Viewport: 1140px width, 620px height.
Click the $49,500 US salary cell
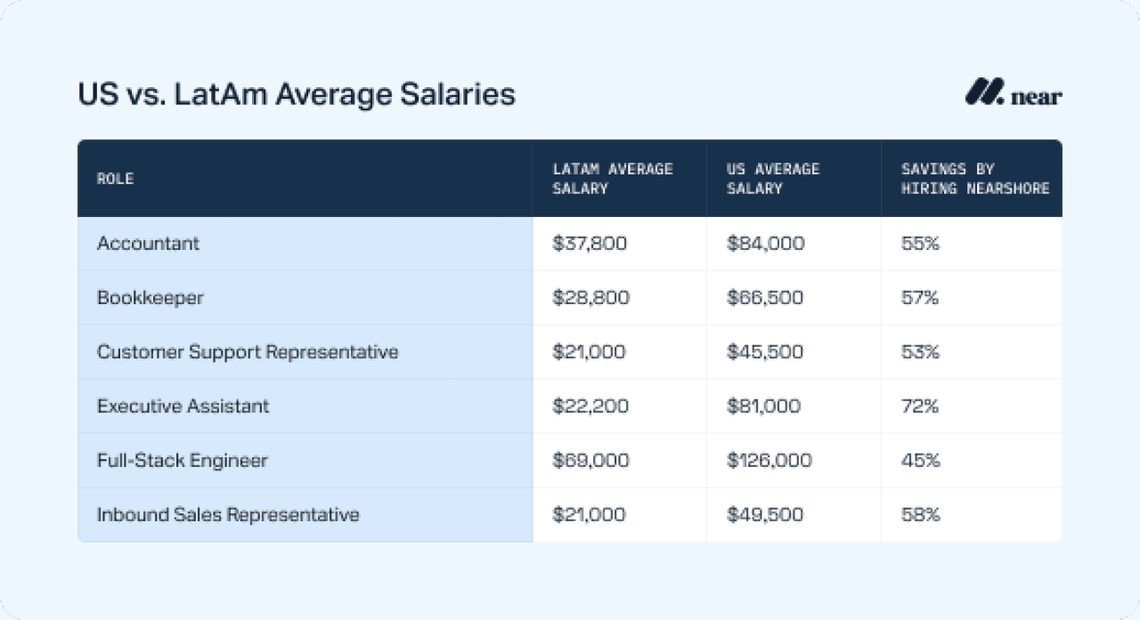765,515
